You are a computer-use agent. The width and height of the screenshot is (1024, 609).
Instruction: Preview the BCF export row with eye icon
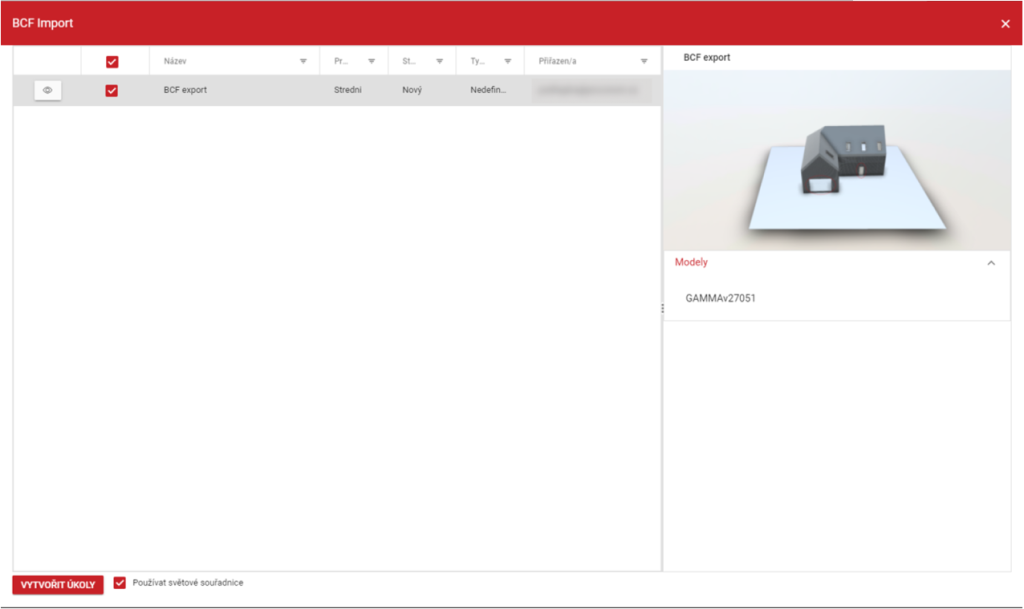tap(47, 90)
